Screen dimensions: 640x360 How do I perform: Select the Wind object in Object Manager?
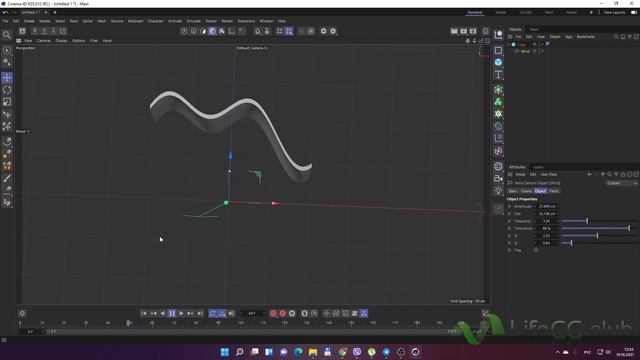click(525, 51)
